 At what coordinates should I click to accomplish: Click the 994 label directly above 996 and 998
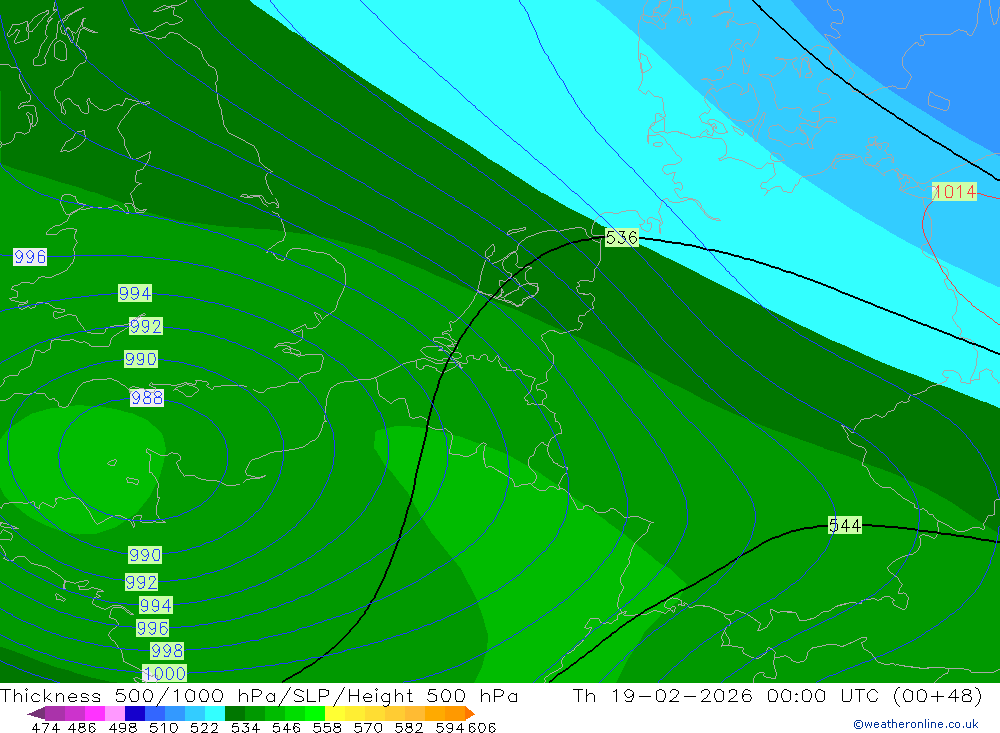[x=156, y=605]
